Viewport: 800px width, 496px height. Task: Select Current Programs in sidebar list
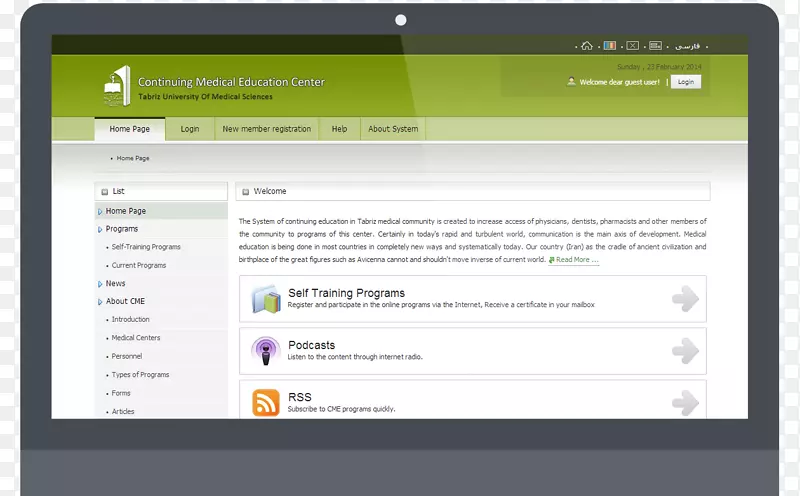pyautogui.click(x=138, y=266)
